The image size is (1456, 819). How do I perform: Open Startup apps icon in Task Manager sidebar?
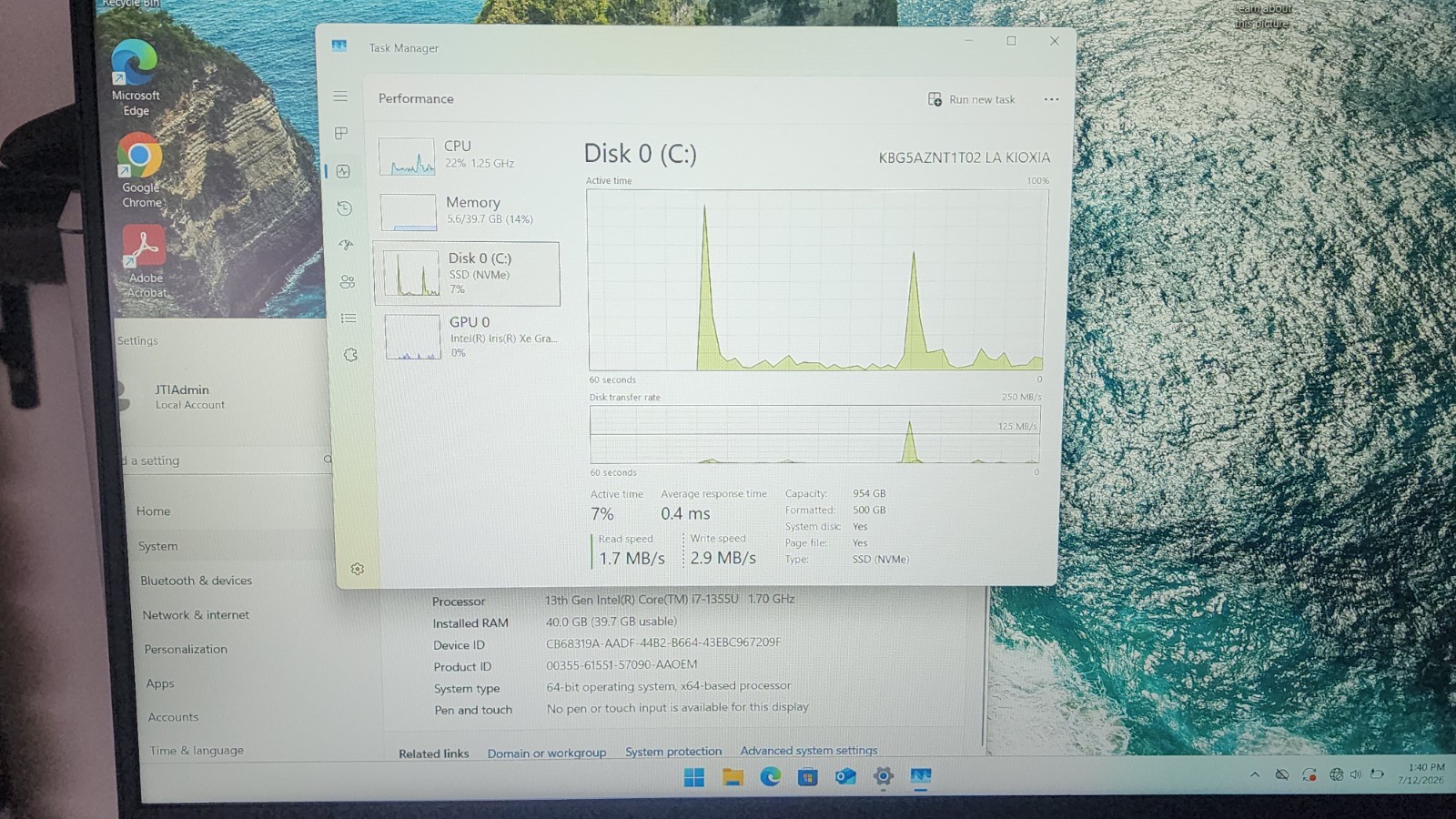point(346,245)
